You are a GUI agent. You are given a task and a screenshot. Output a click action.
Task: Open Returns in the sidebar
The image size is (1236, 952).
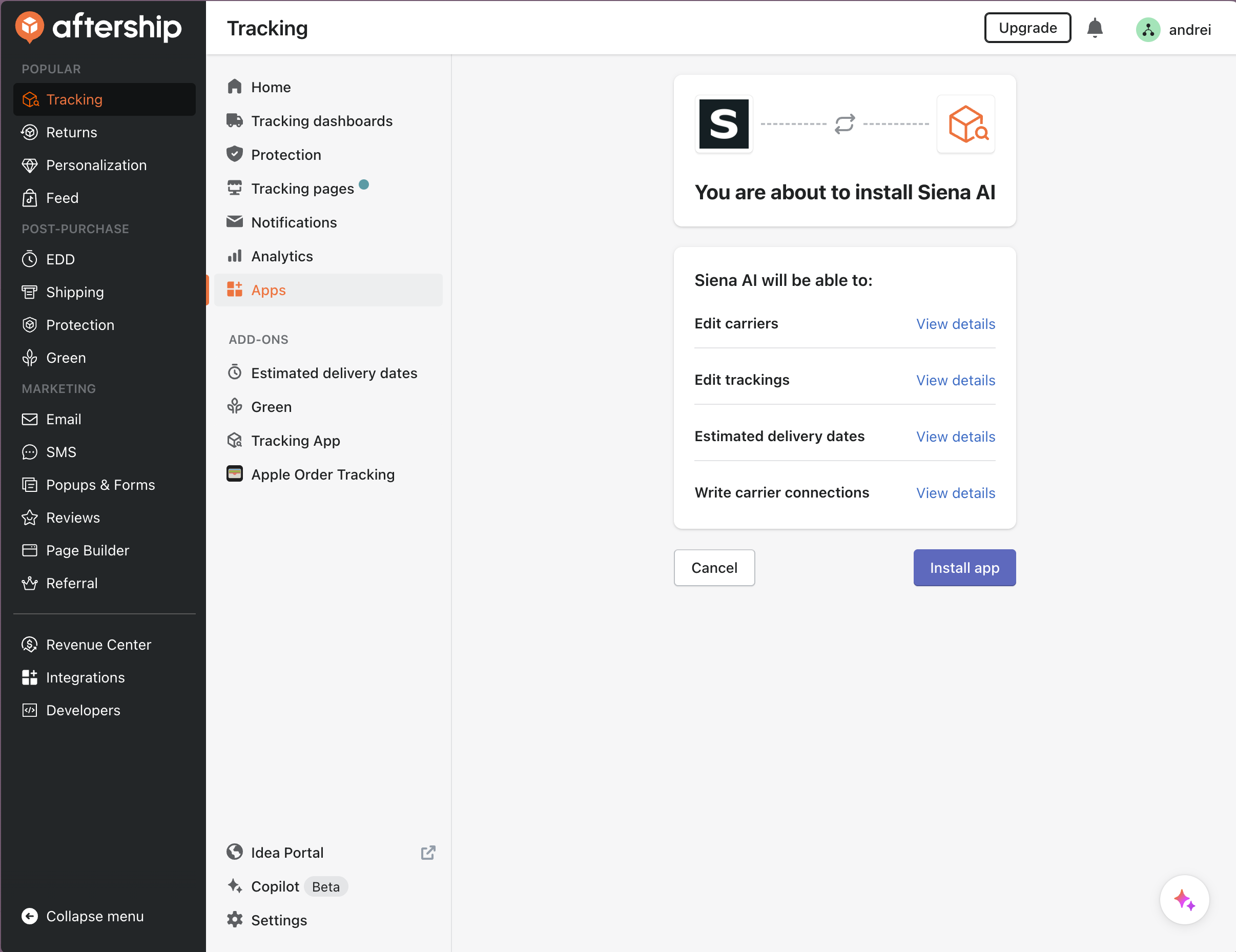104,132
